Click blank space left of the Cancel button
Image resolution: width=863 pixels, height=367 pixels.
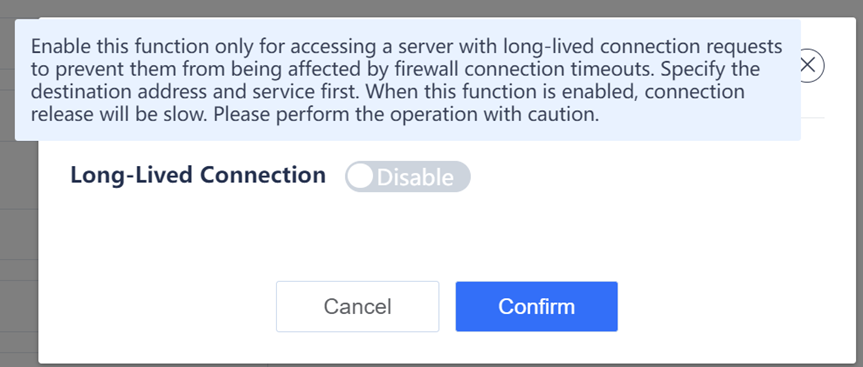[x=157, y=306]
